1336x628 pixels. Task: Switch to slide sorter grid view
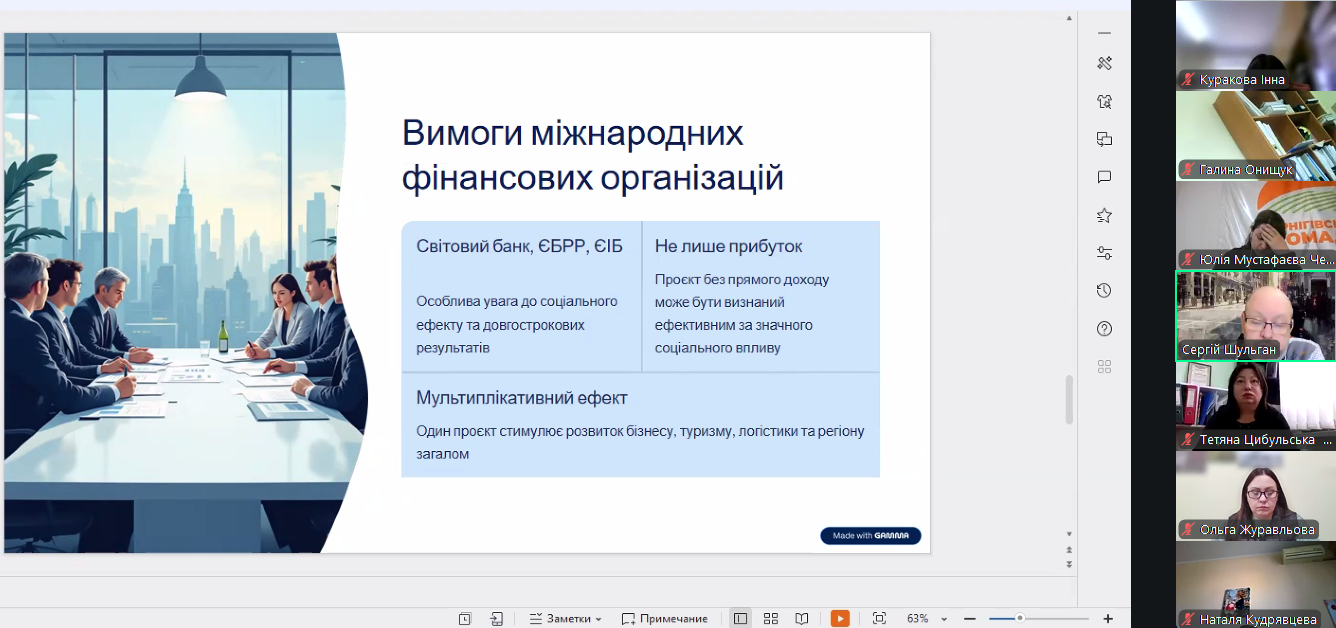[x=771, y=619]
